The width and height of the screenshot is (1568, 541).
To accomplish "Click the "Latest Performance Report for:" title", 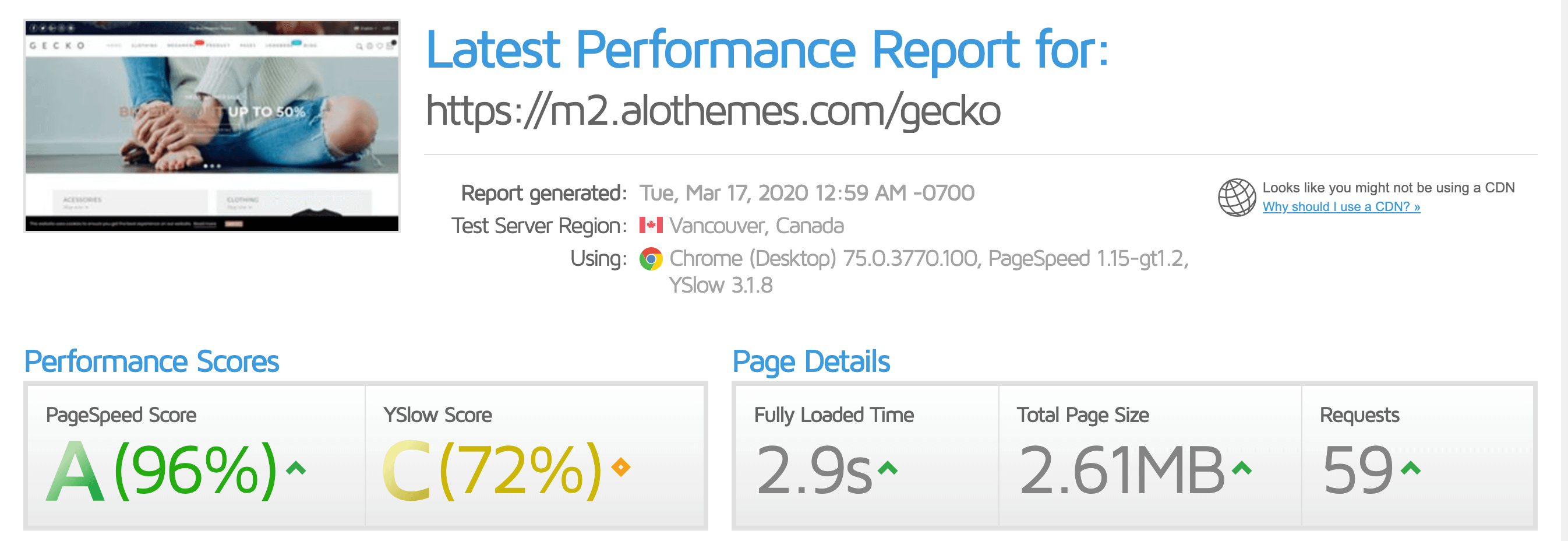I will coord(767,50).
